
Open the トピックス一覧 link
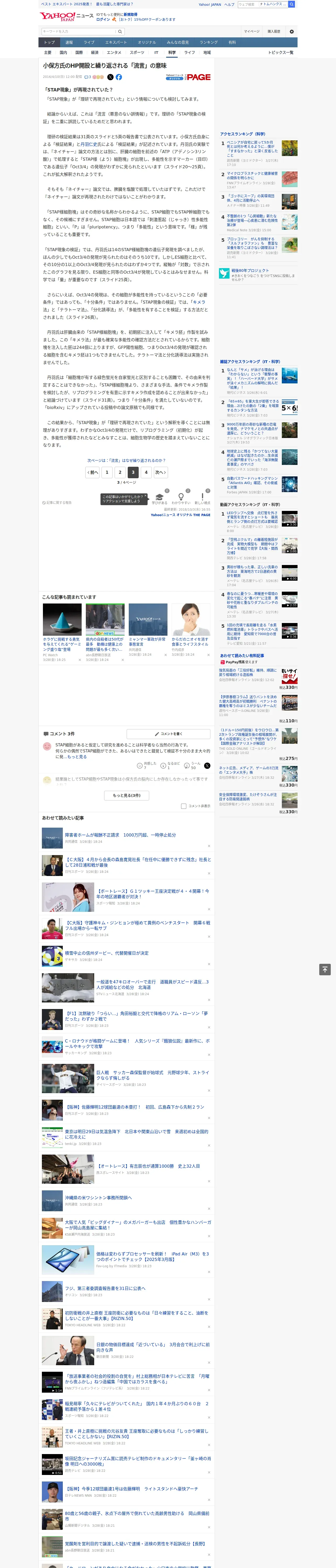click(x=281, y=53)
